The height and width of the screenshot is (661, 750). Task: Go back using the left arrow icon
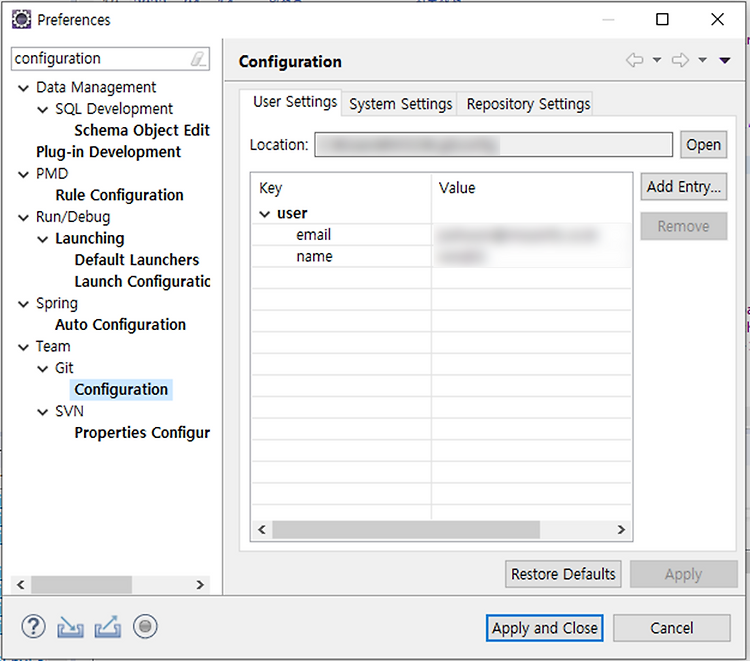click(635, 60)
